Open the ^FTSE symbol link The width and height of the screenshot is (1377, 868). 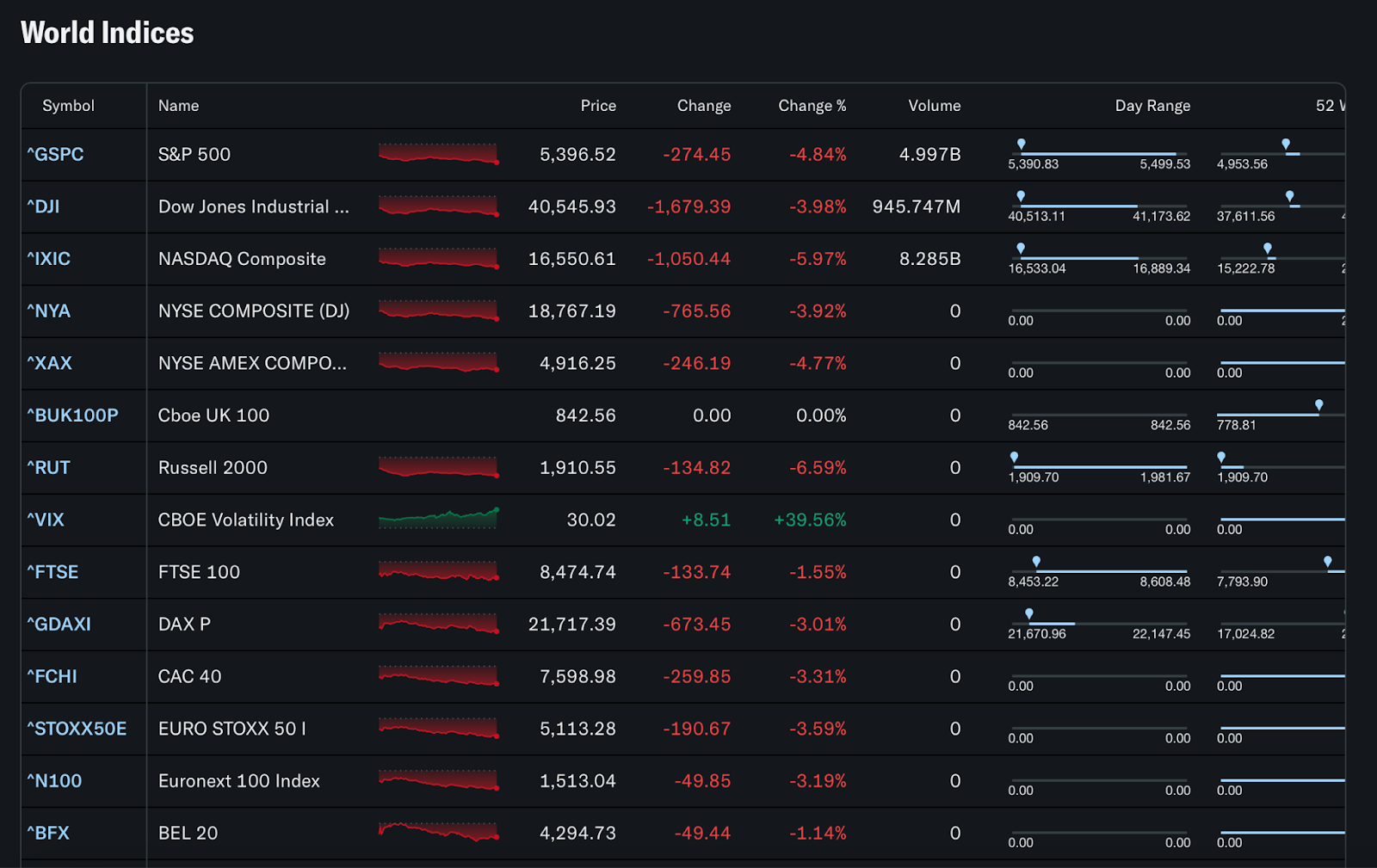point(52,572)
